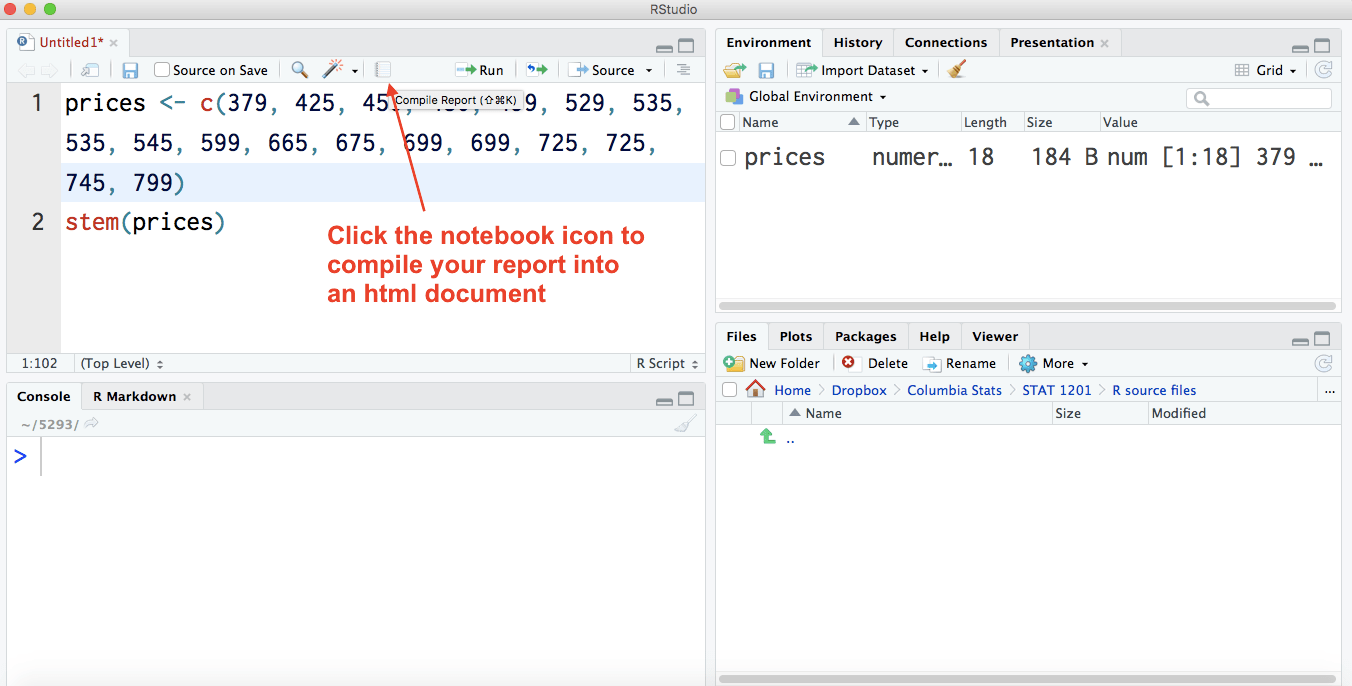This screenshot has width=1352, height=686.
Task: Switch to the Connections tab
Action: (946, 43)
